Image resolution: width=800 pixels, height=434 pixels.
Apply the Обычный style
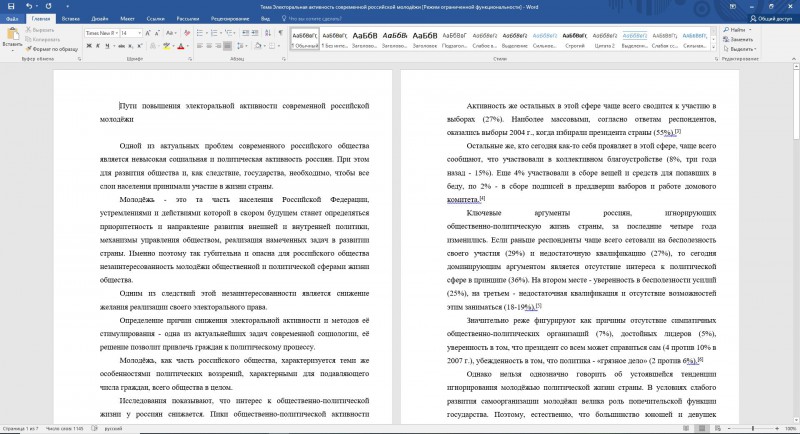tap(305, 39)
